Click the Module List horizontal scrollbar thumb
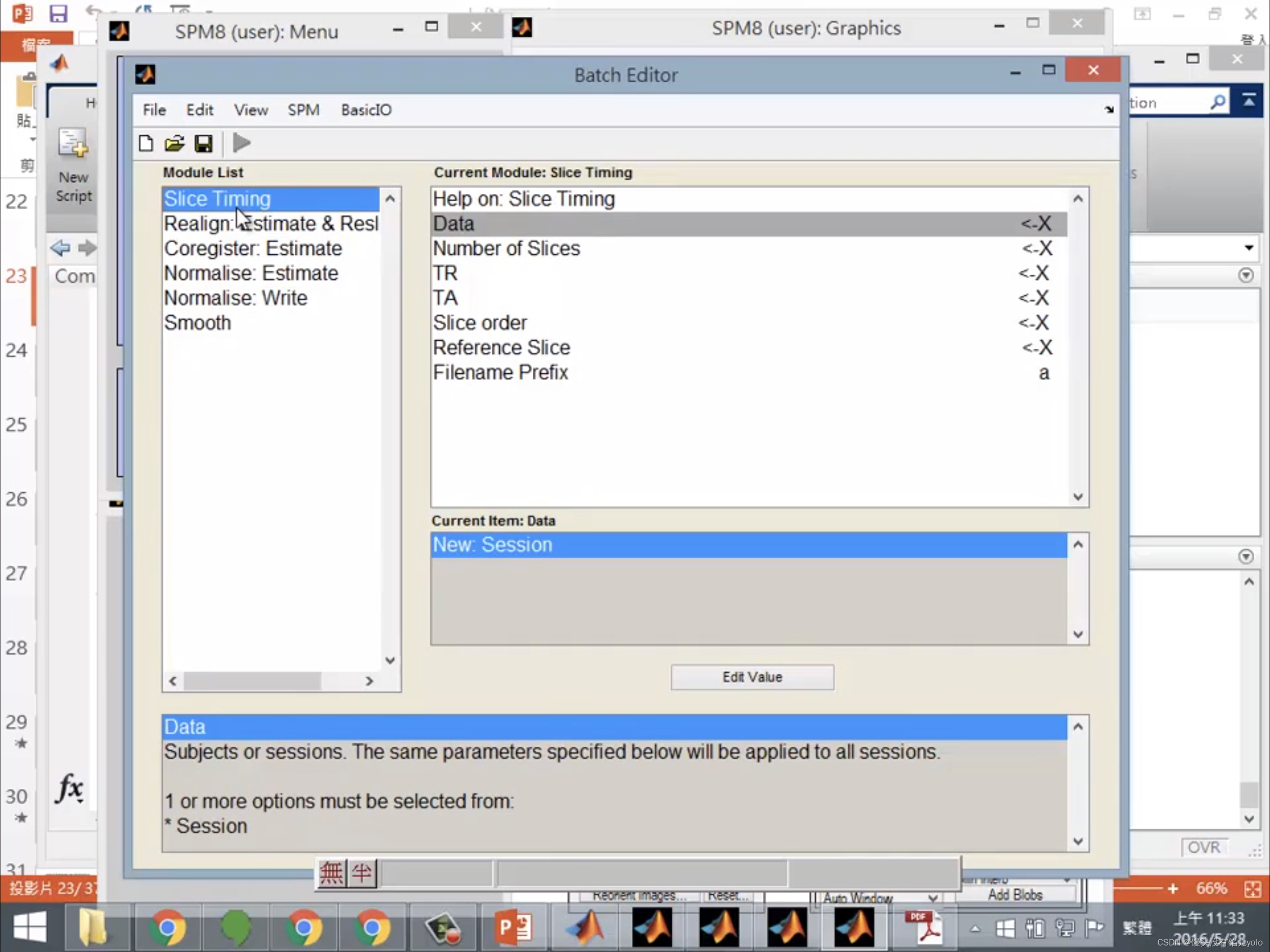 pos(252,681)
